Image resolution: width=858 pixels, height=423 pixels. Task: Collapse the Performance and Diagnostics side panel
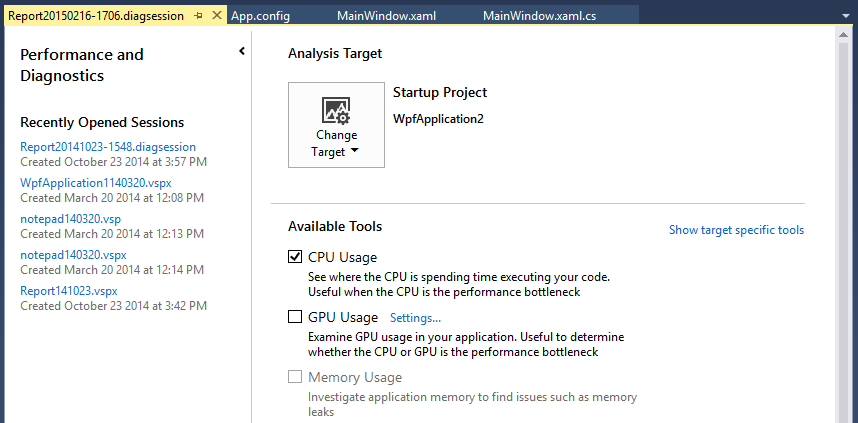tap(242, 51)
